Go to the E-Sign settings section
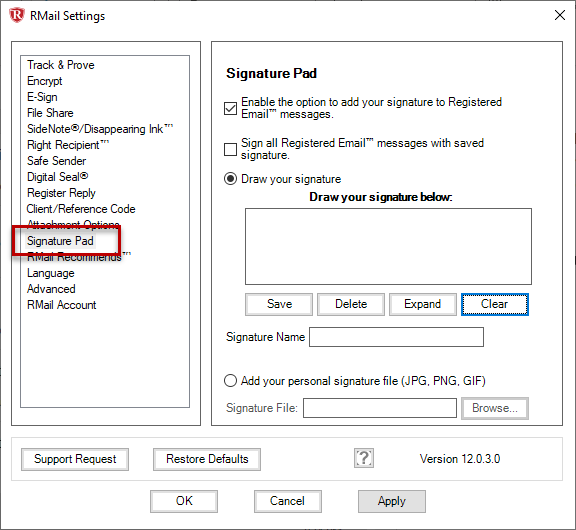This screenshot has width=576, height=530. [x=42, y=97]
